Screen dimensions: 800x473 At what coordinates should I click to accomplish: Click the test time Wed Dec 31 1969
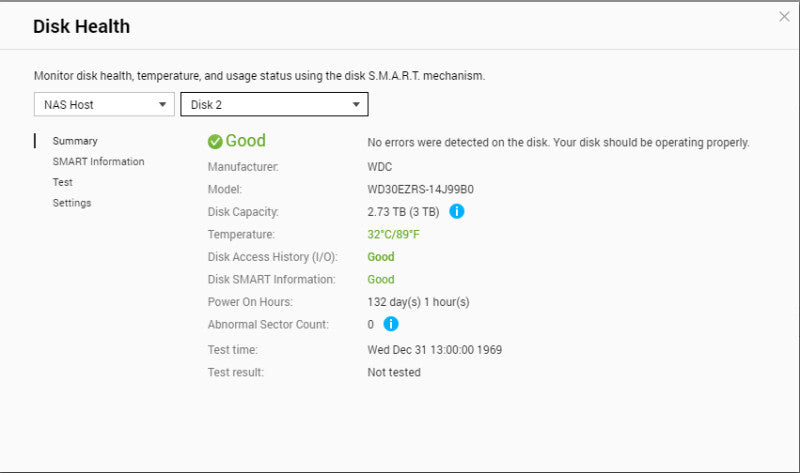click(435, 350)
